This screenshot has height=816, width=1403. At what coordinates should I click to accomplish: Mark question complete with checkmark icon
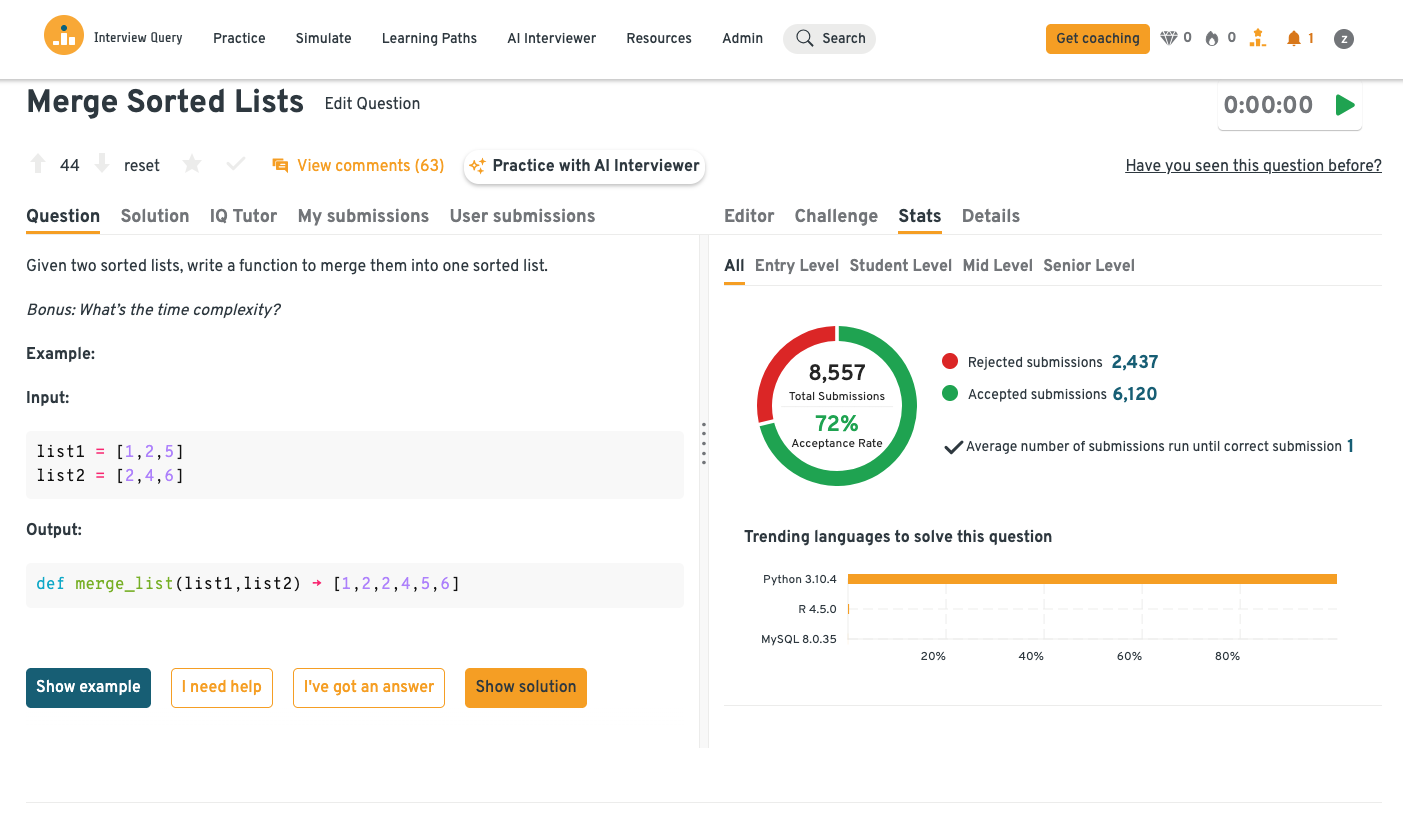click(x=236, y=165)
